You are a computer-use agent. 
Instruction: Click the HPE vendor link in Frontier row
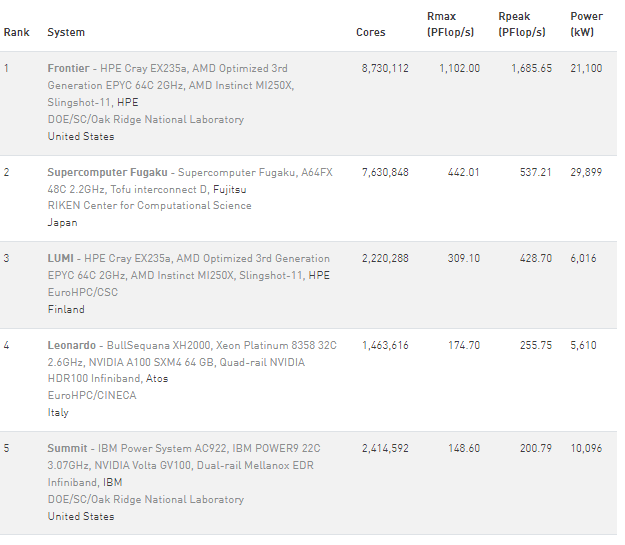[x=127, y=103]
